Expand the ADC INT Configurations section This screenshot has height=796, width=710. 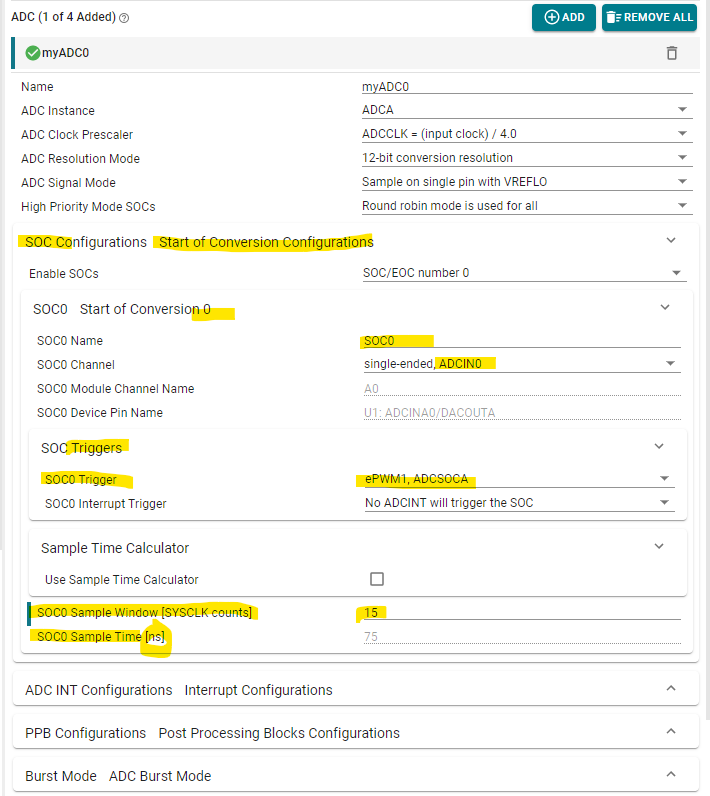[670, 689]
